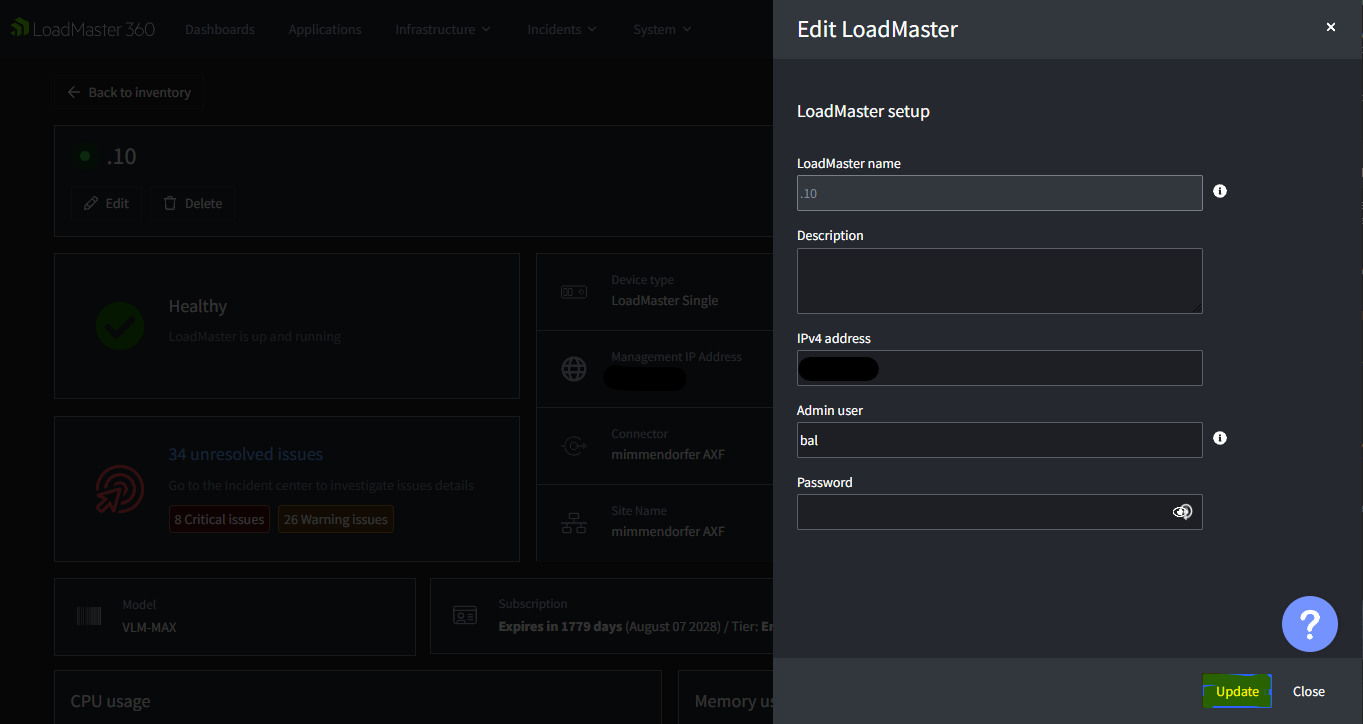Click the Site Name network icon

(x=574, y=523)
